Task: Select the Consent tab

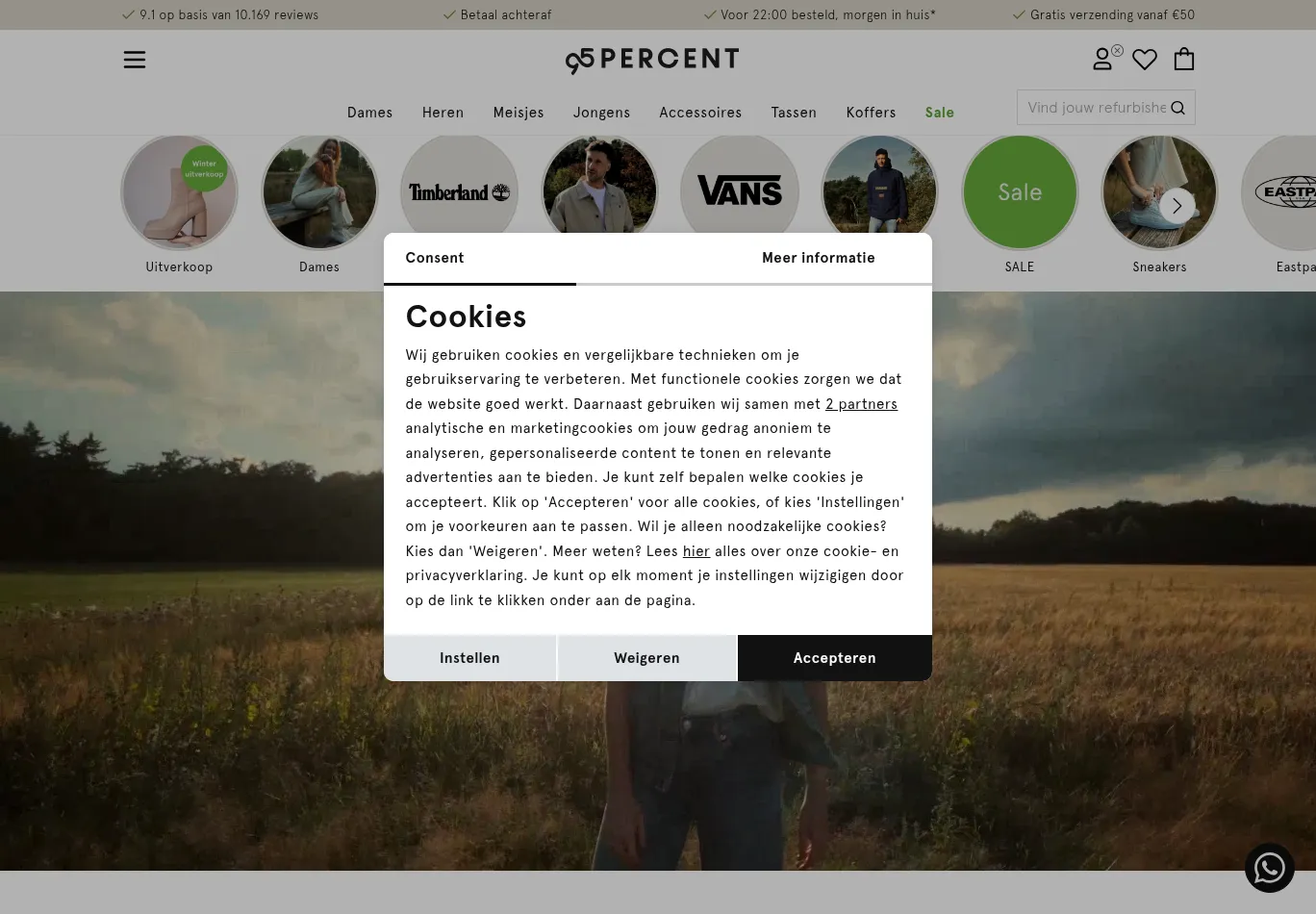Action: click(x=435, y=258)
